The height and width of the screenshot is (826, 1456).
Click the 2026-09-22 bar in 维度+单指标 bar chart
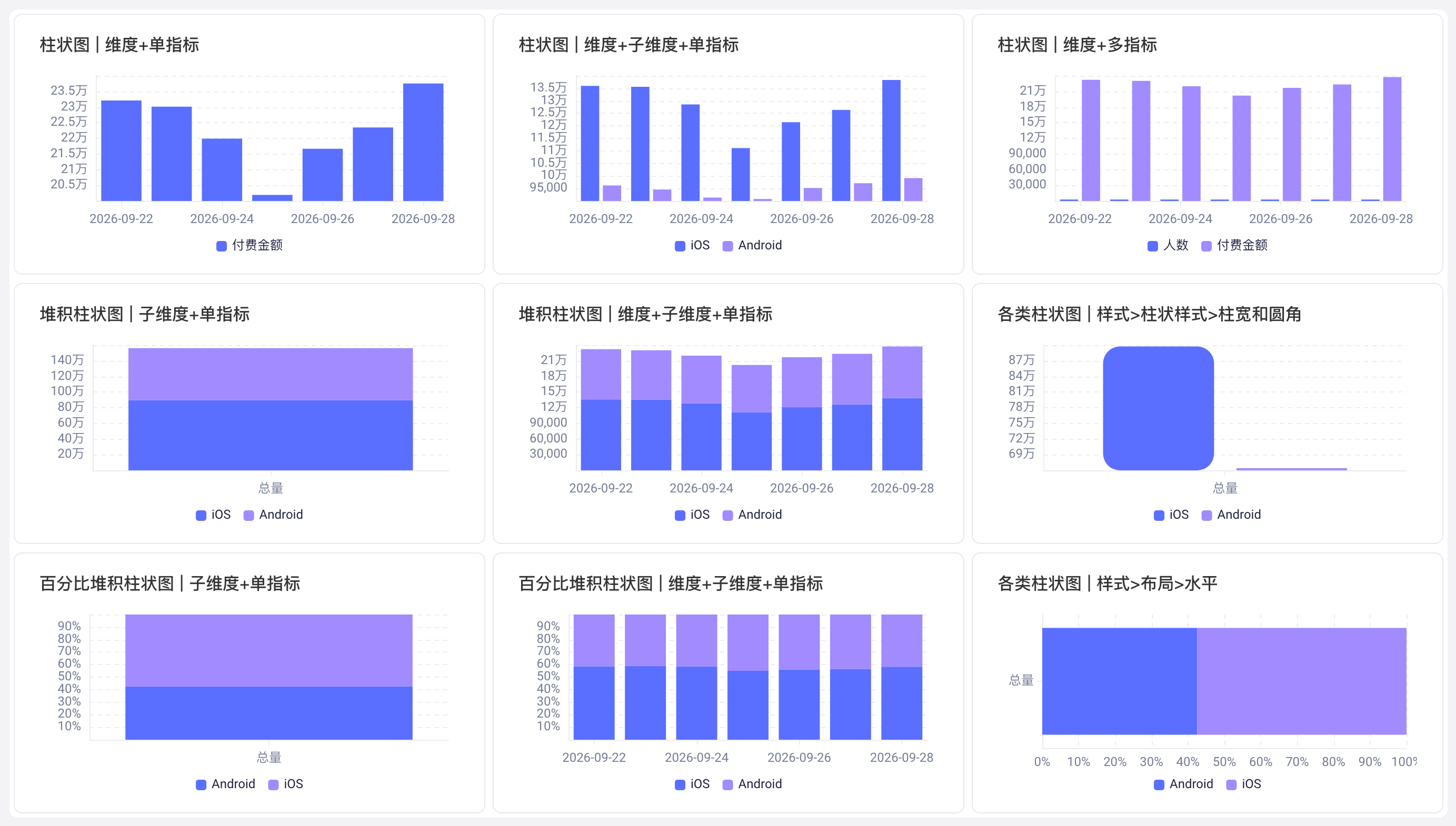click(x=122, y=151)
